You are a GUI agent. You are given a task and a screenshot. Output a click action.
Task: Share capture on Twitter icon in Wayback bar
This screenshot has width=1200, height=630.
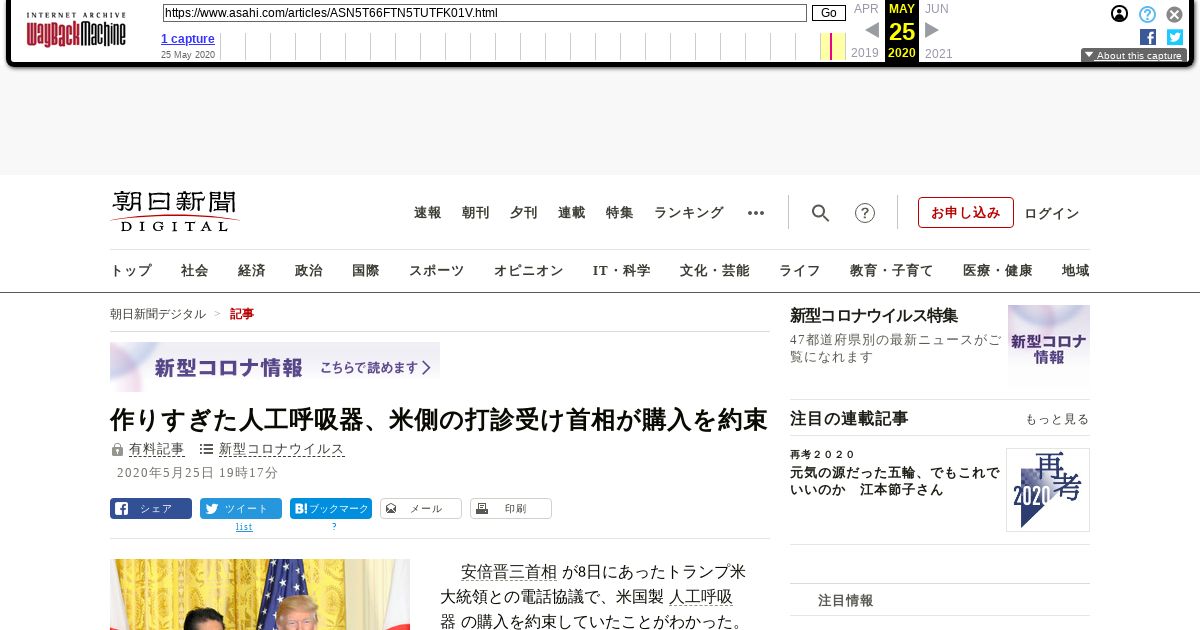[x=1175, y=37]
